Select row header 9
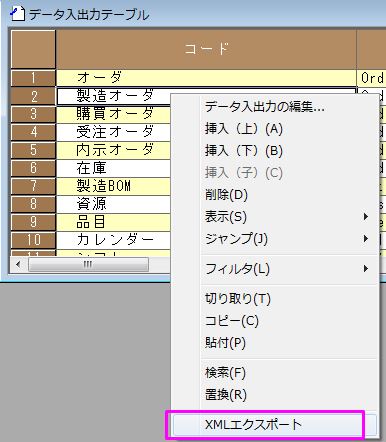 33,222
